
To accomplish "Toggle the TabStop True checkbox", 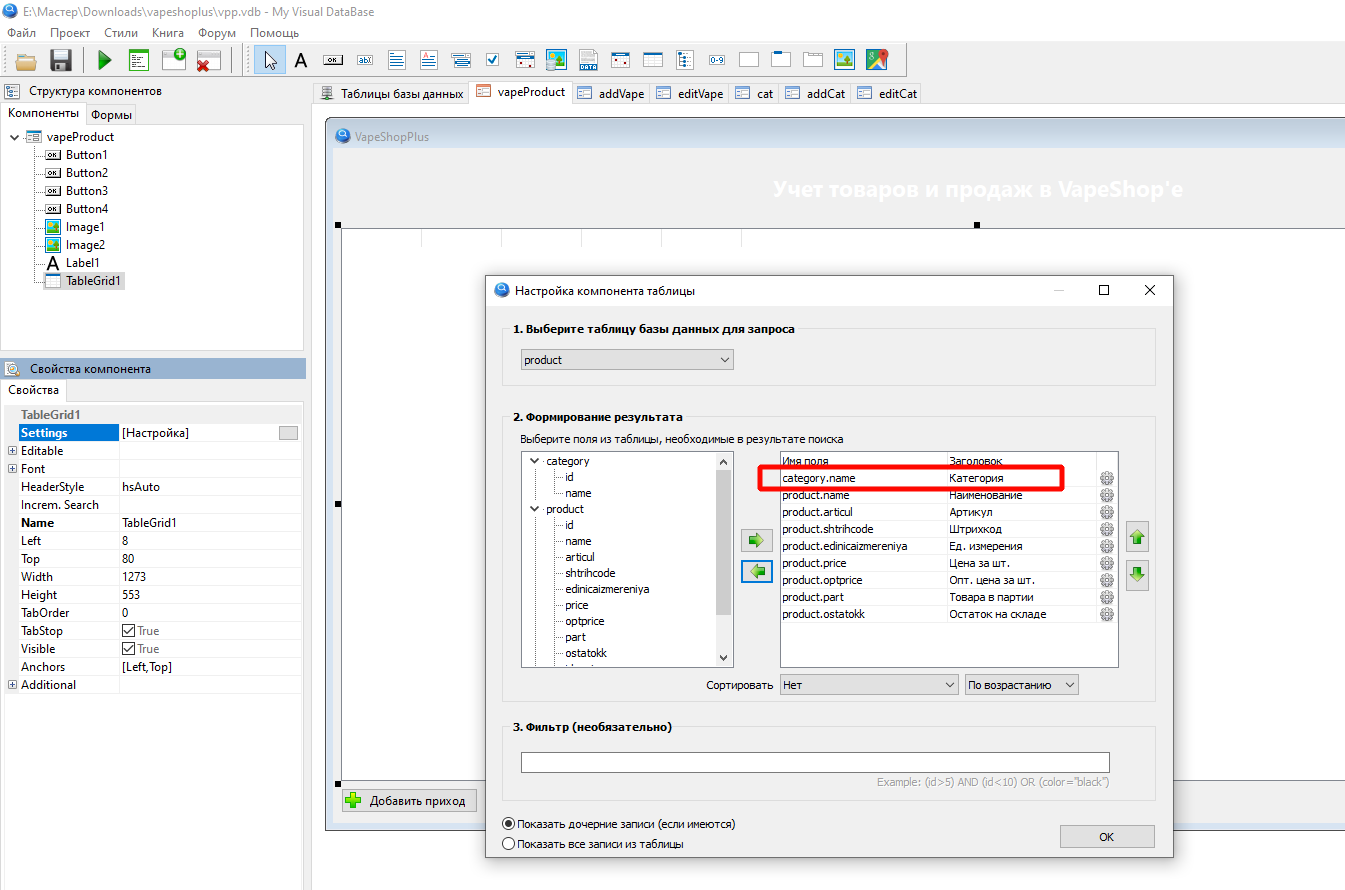I will 128,631.
